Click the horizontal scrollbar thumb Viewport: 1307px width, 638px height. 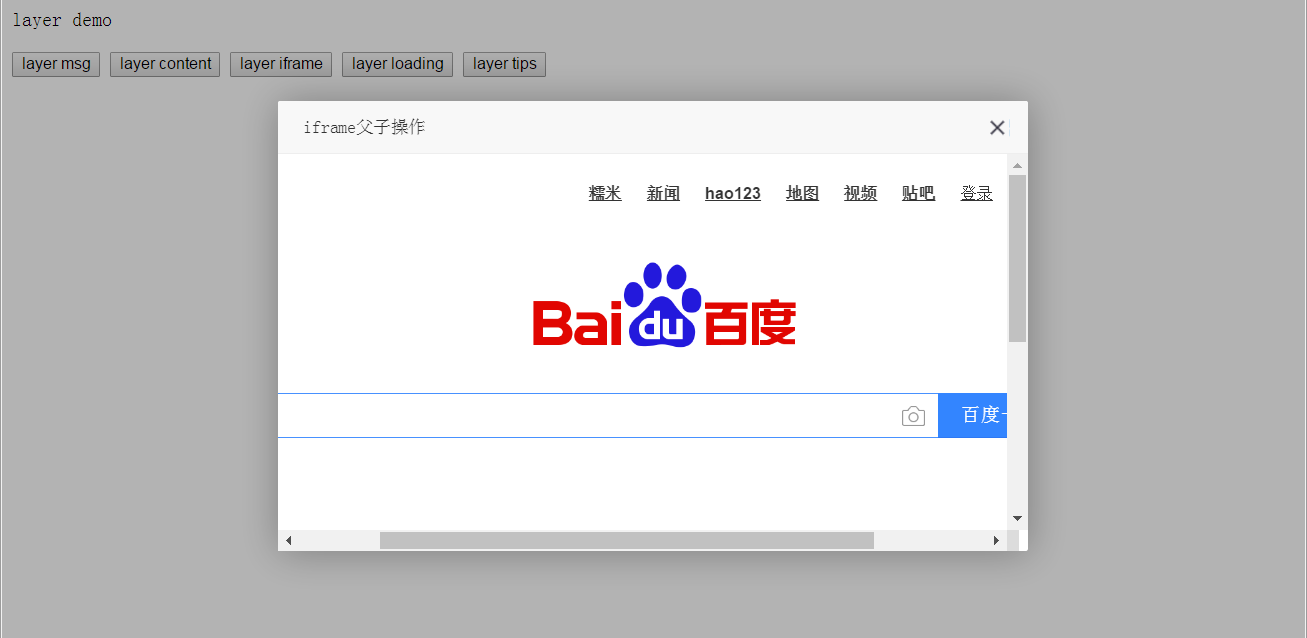pyautogui.click(x=627, y=540)
